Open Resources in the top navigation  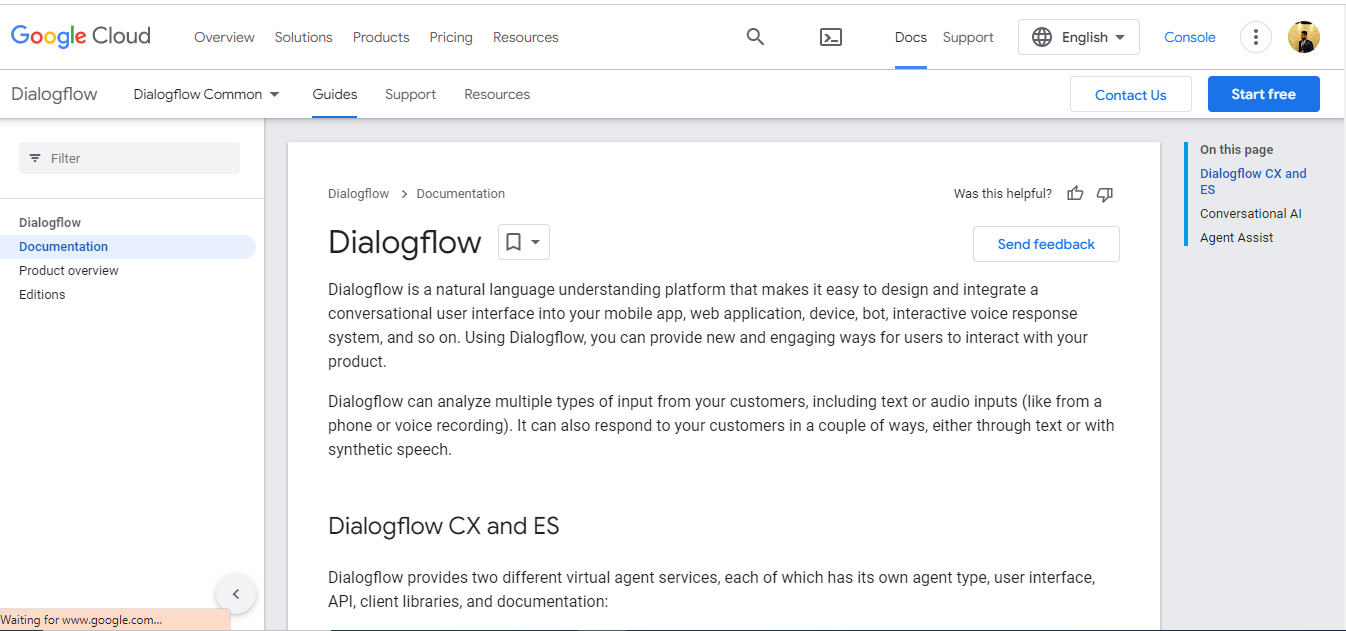pyautogui.click(x=525, y=37)
